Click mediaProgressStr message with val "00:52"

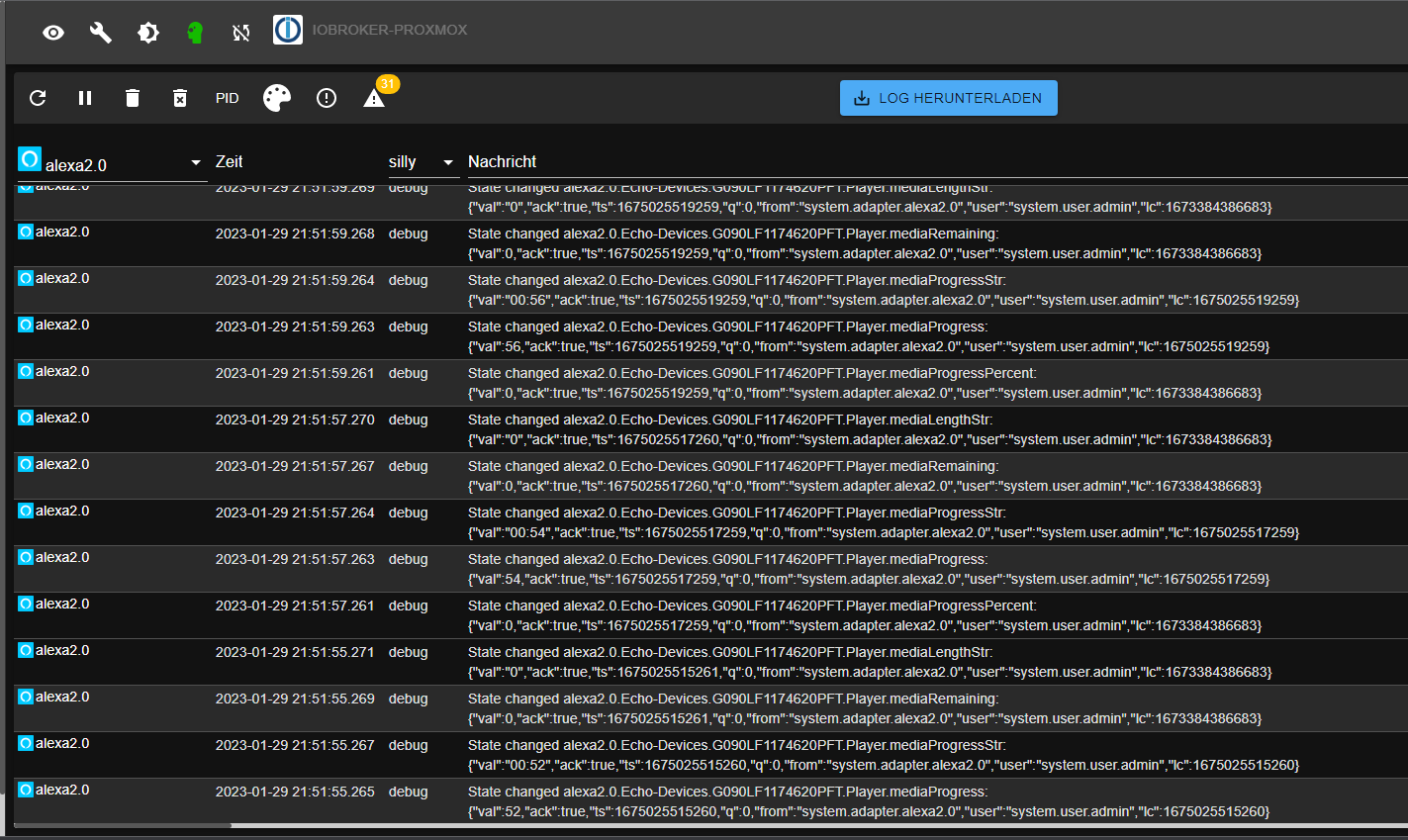884,755
